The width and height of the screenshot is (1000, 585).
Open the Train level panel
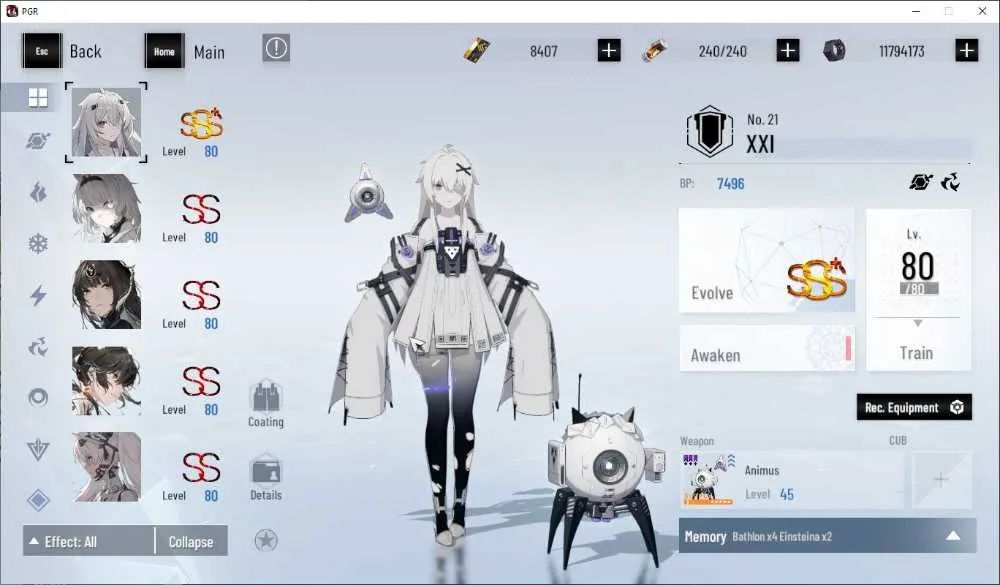918,290
